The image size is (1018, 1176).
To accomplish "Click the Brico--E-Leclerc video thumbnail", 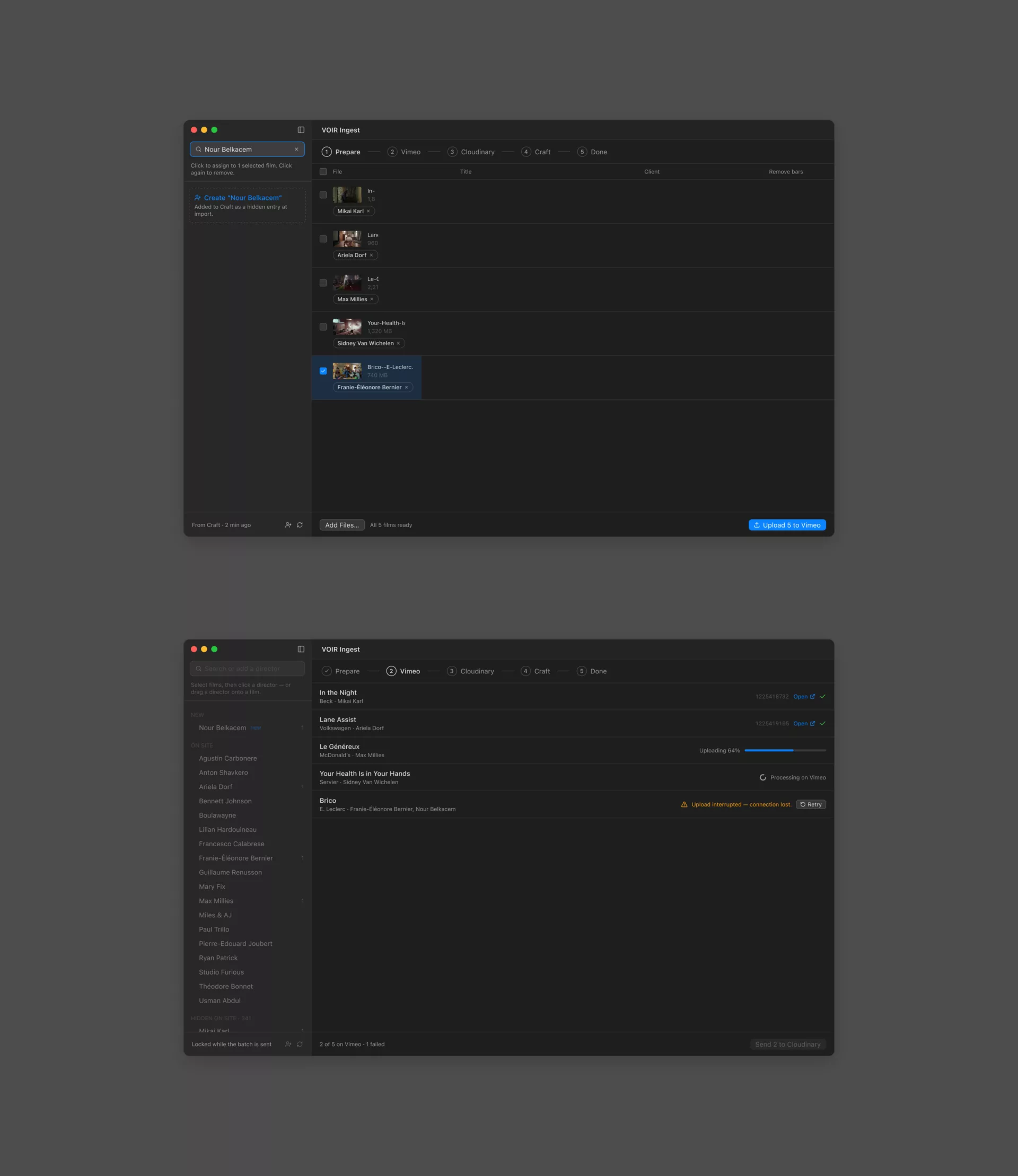I will point(347,371).
